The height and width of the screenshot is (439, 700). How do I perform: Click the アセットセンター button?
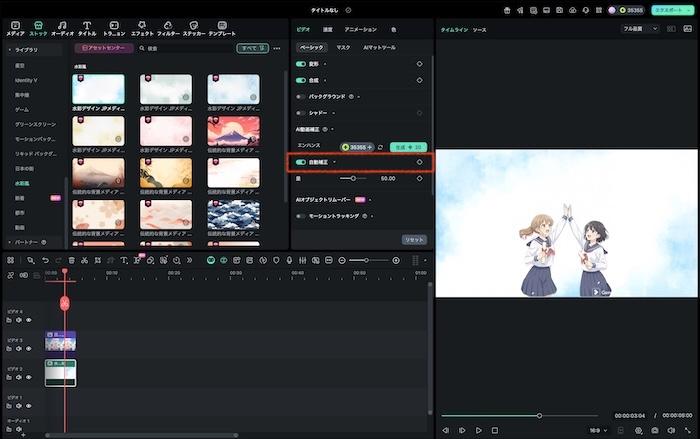[104, 48]
